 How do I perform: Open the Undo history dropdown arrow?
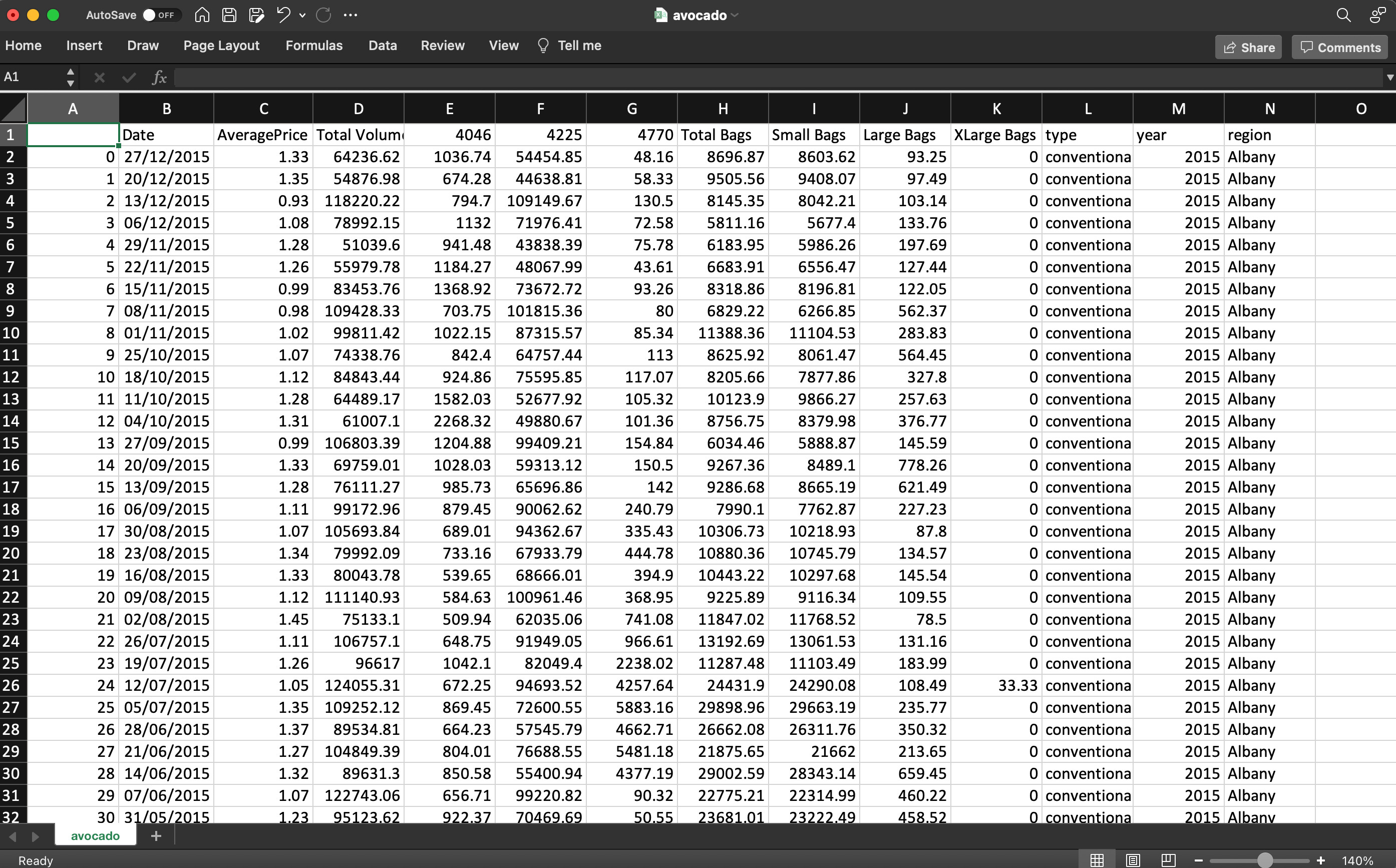click(302, 16)
